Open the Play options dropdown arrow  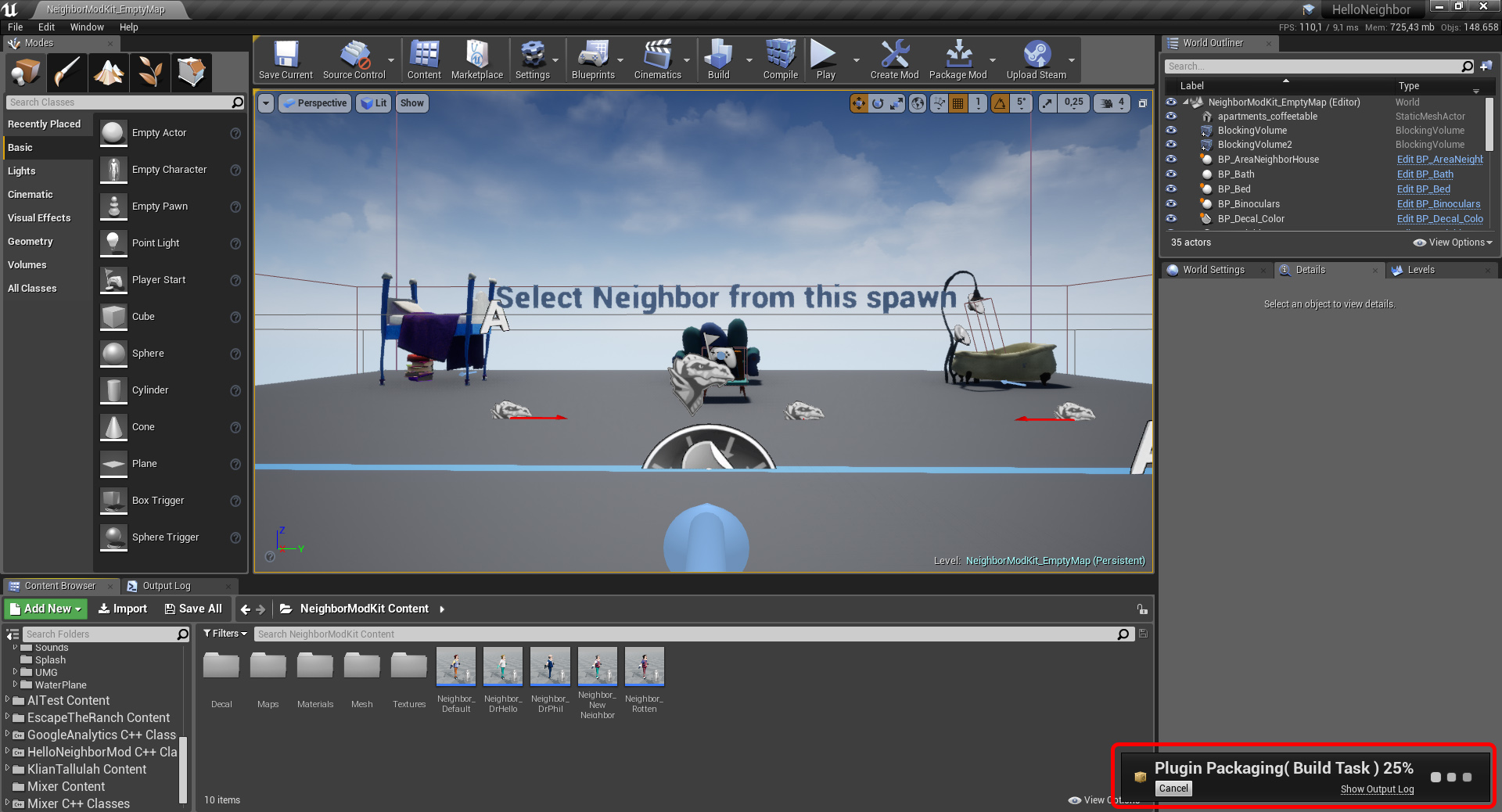856,60
